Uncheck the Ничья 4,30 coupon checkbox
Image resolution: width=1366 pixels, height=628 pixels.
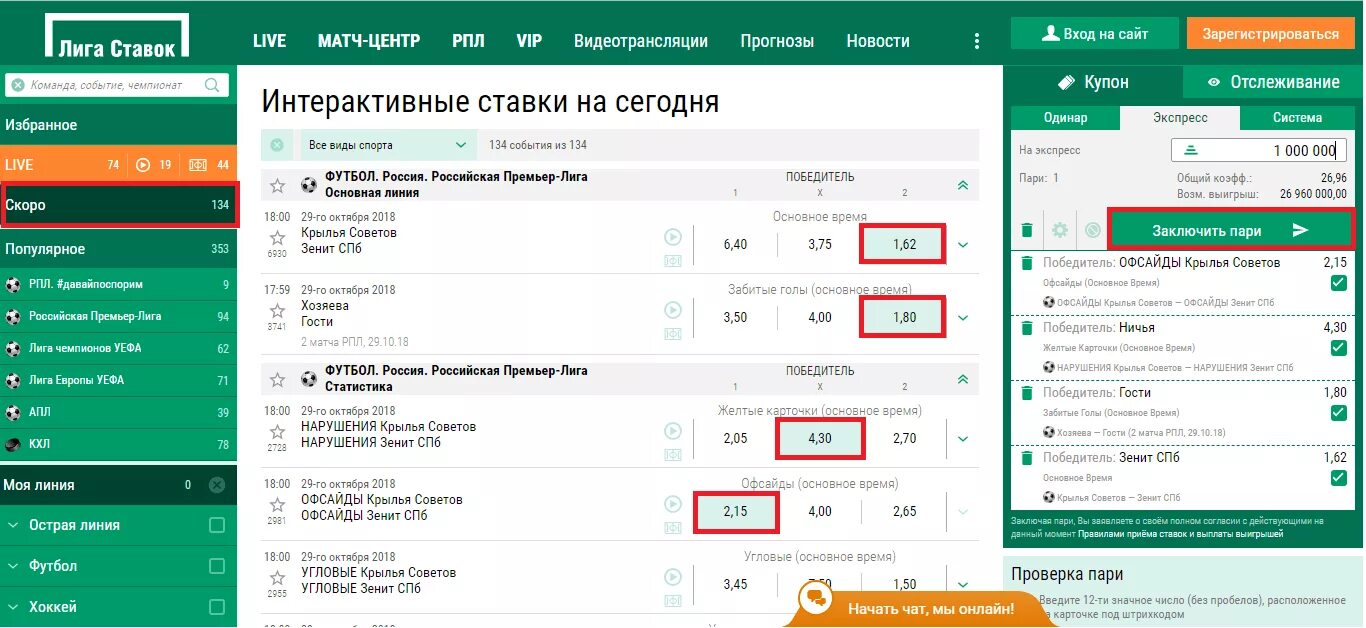1338,348
